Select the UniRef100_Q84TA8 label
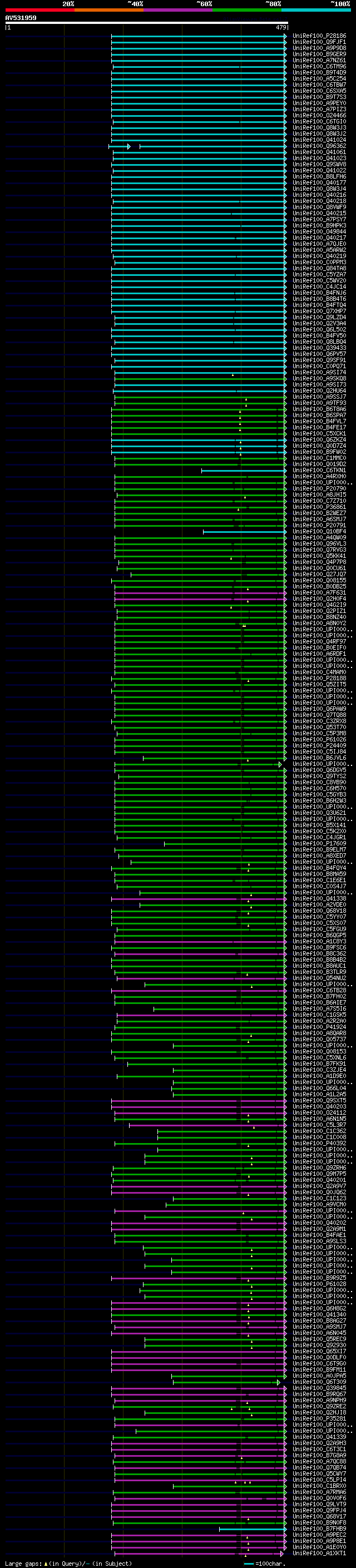 (x=319, y=269)
